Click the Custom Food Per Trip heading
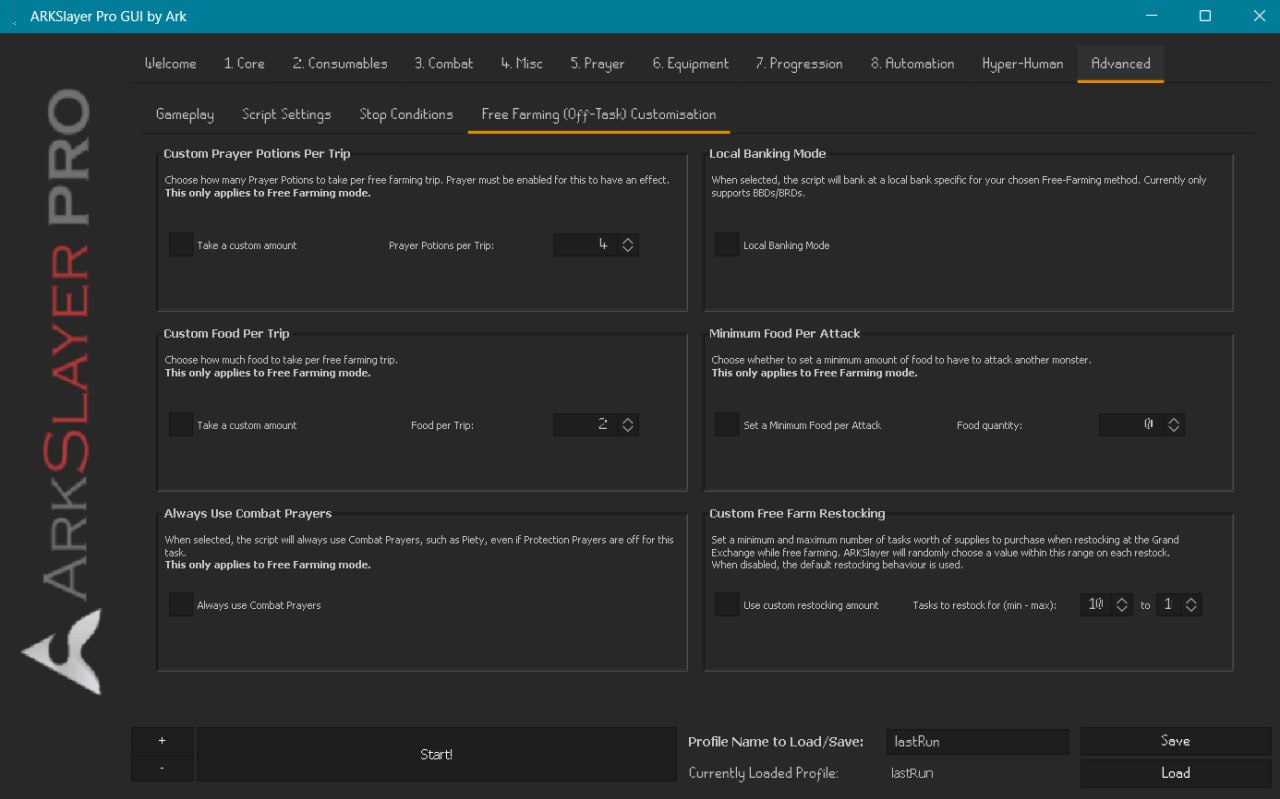1280x799 pixels. click(227, 334)
